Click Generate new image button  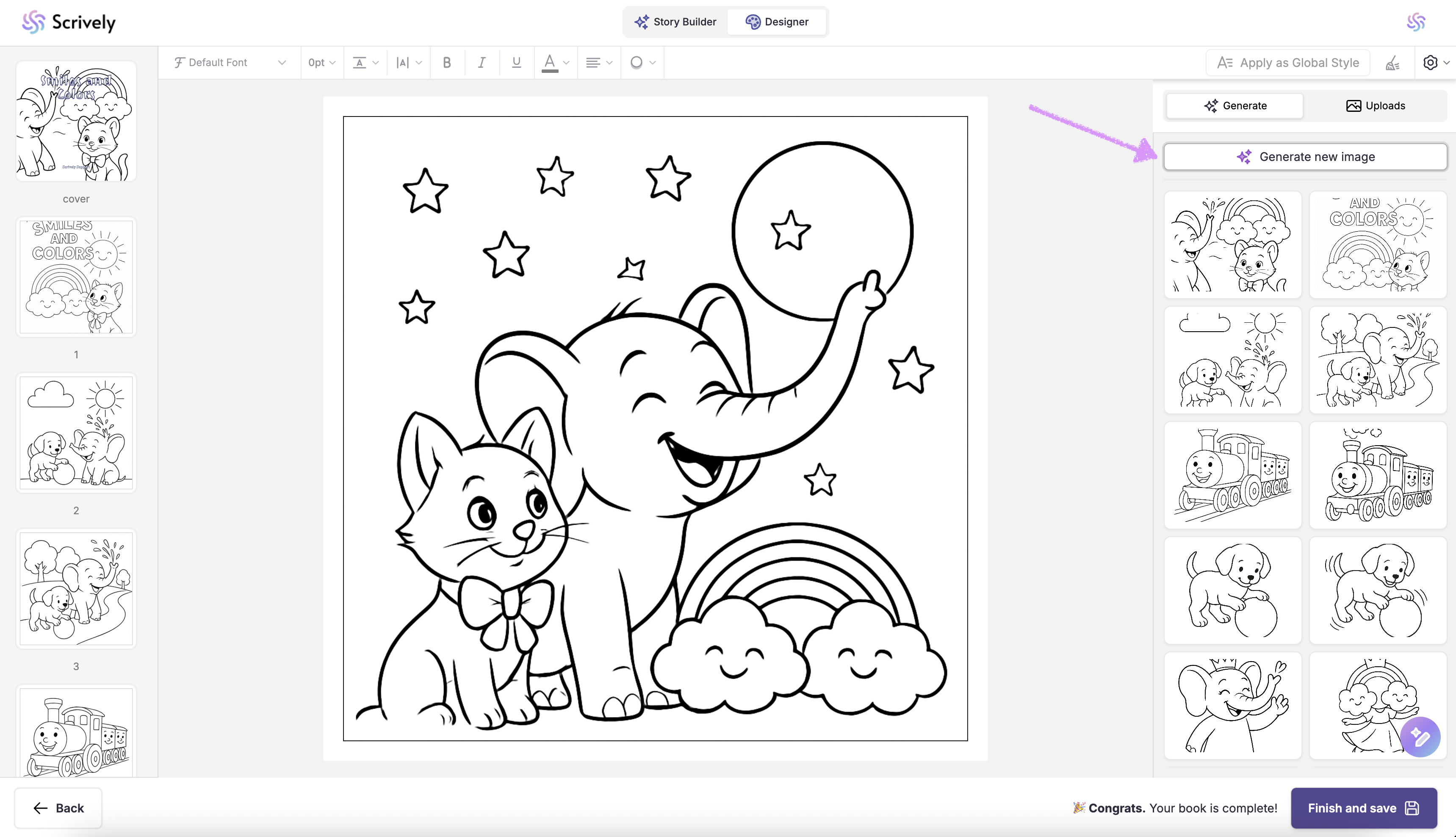tap(1305, 157)
